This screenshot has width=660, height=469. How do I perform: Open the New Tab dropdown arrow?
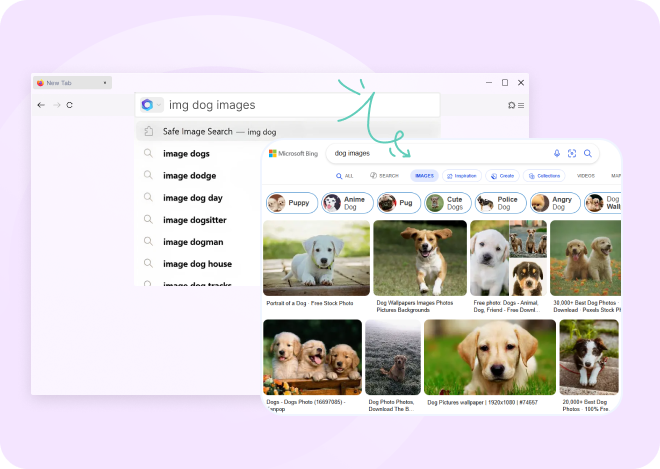(105, 82)
